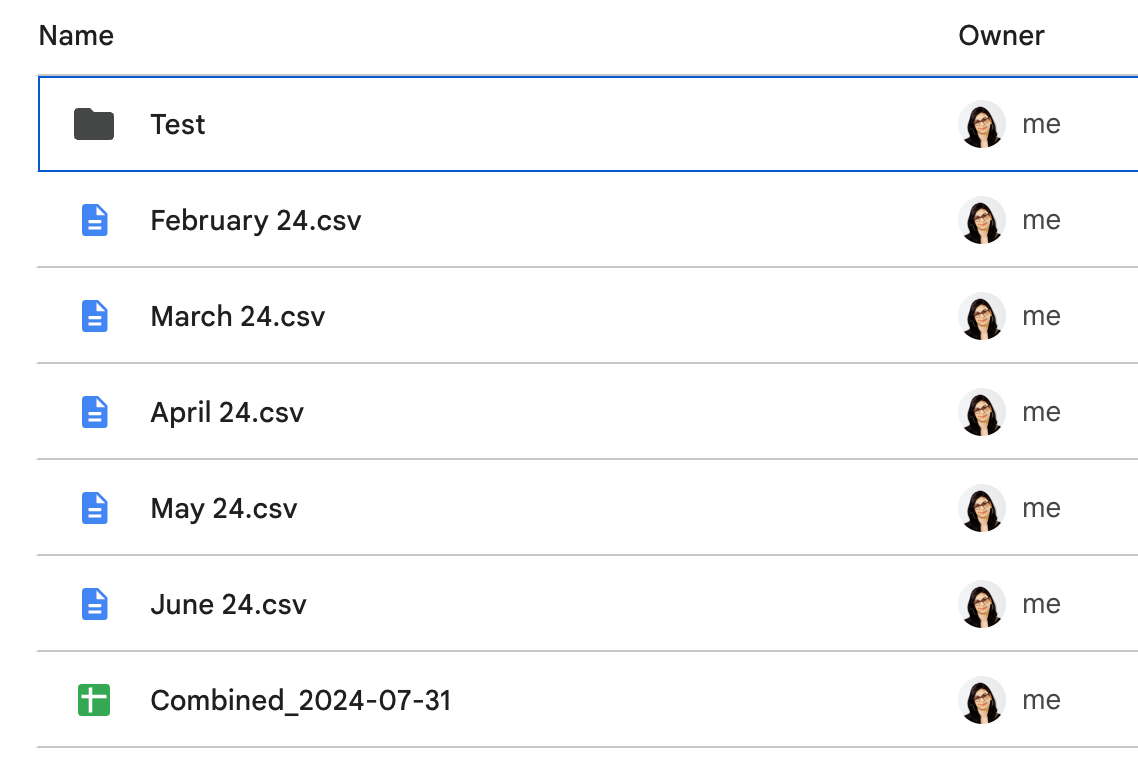Image resolution: width=1138 pixels, height=764 pixels.
Task: Select the February 24.csv file name
Action: click(255, 220)
